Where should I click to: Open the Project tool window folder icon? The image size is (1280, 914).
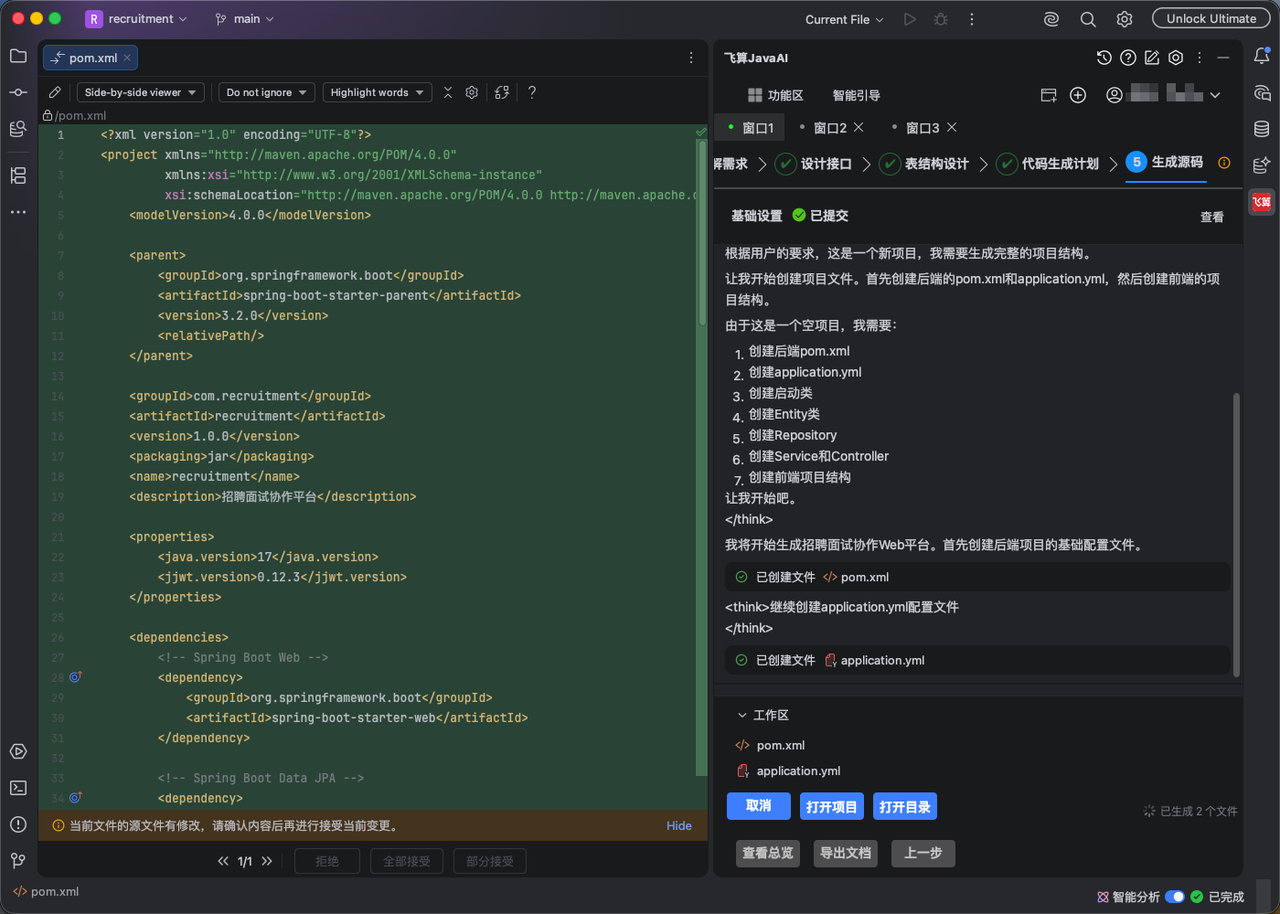[x=18, y=56]
